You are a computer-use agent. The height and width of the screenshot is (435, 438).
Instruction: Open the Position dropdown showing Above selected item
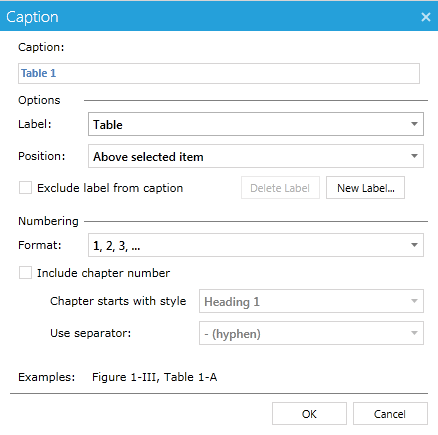(256, 156)
